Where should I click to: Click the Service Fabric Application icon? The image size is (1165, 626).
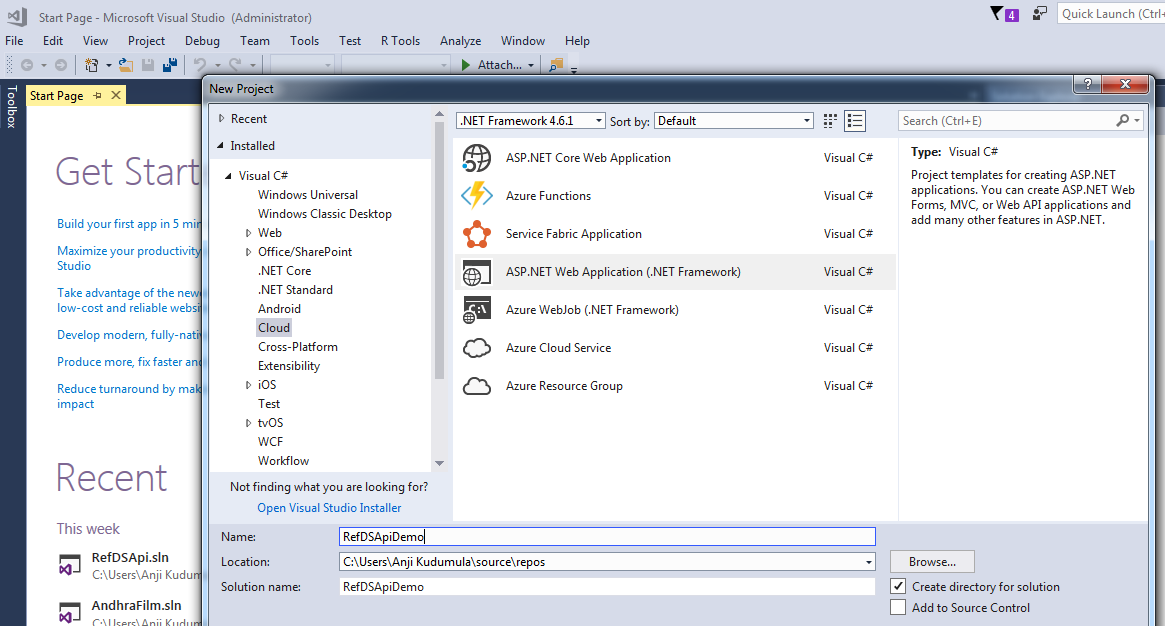[x=476, y=233]
